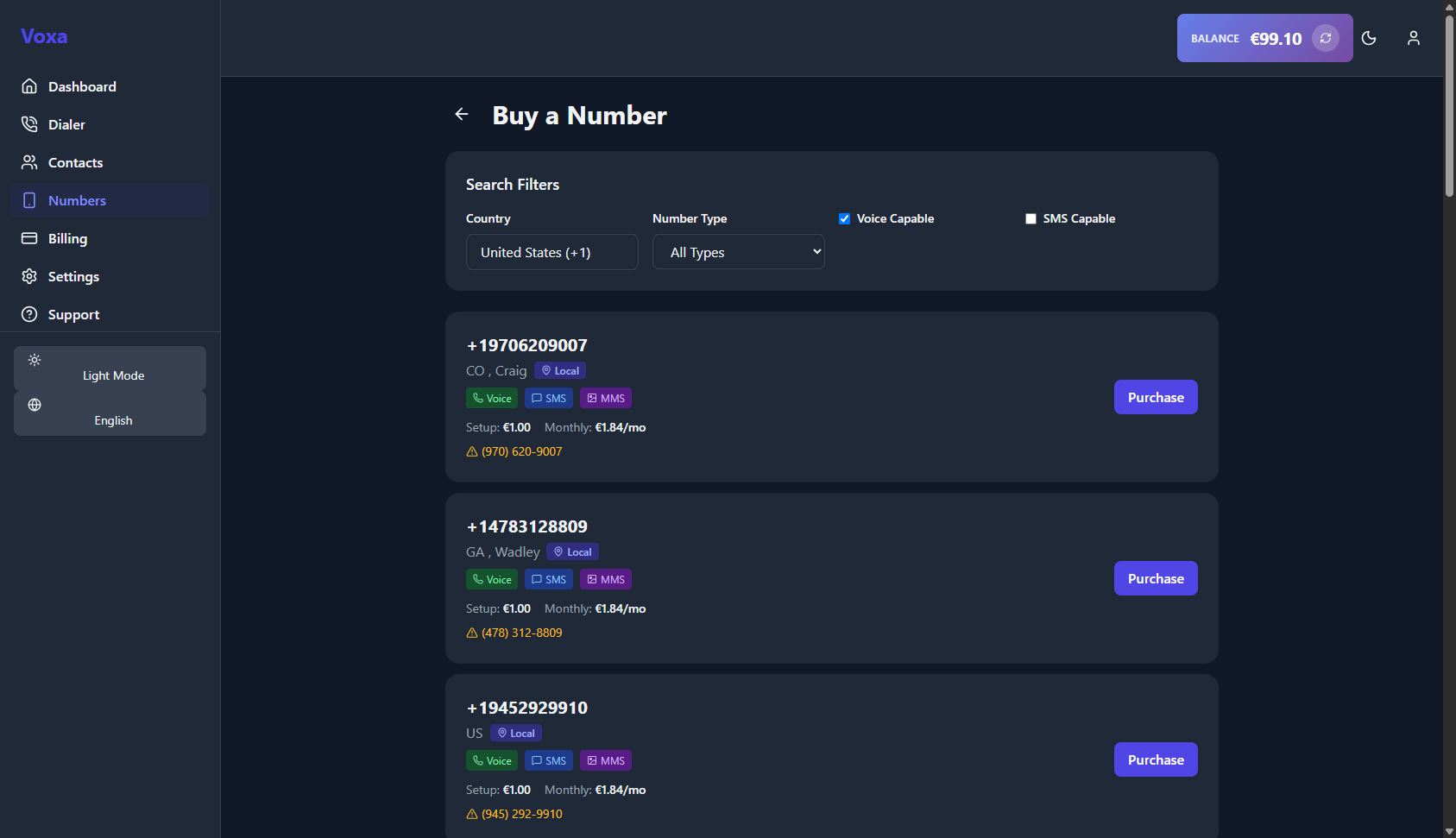Click the warning number (970) 620-9007
The image size is (1456, 838).
coord(521,451)
